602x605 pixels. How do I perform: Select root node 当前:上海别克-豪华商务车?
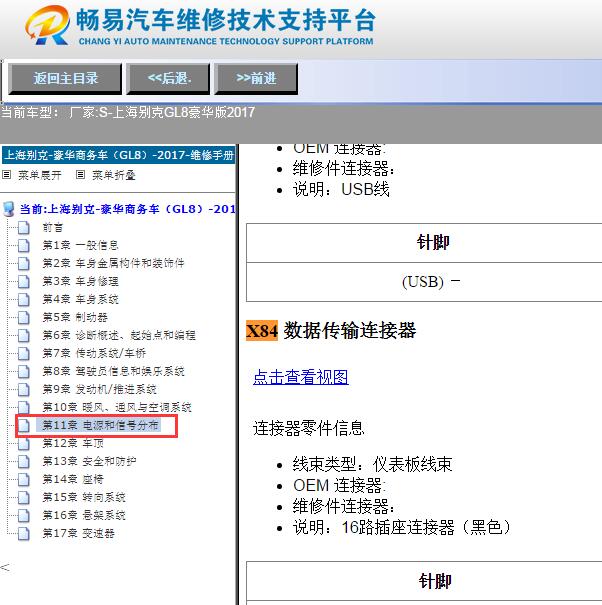pos(127,209)
